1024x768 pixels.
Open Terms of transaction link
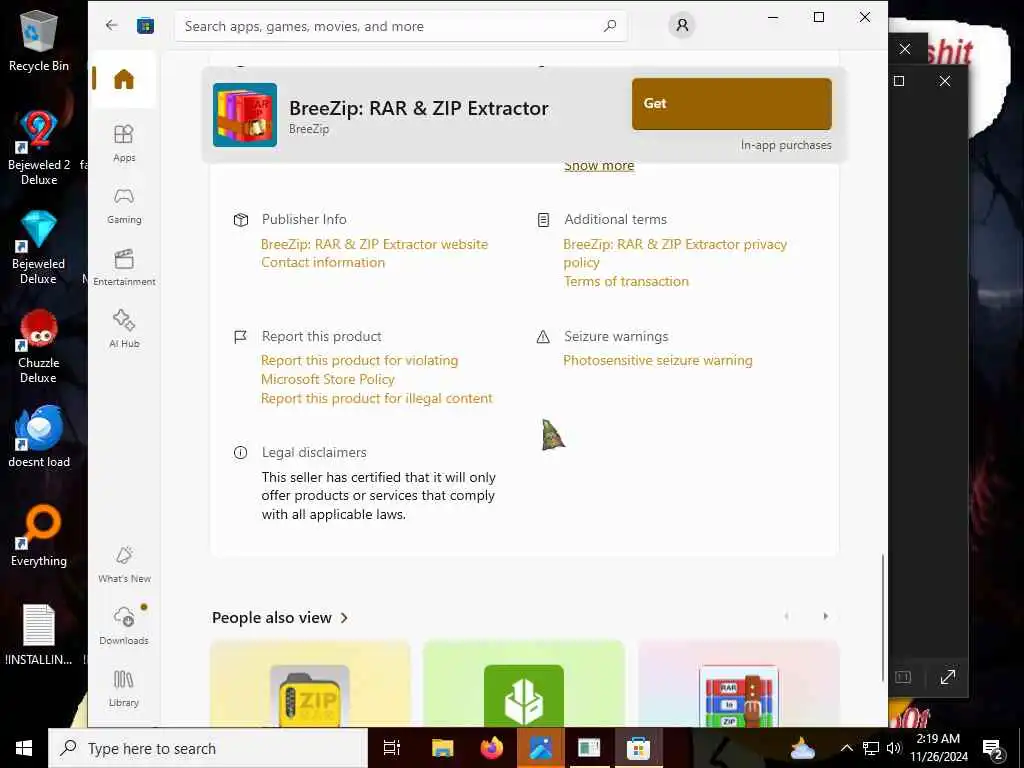pyautogui.click(x=626, y=281)
